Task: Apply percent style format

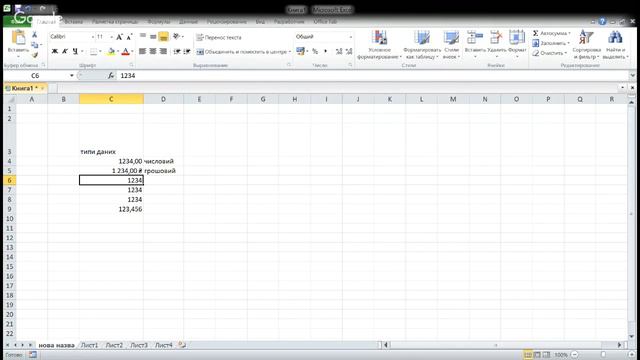Action: [315, 51]
